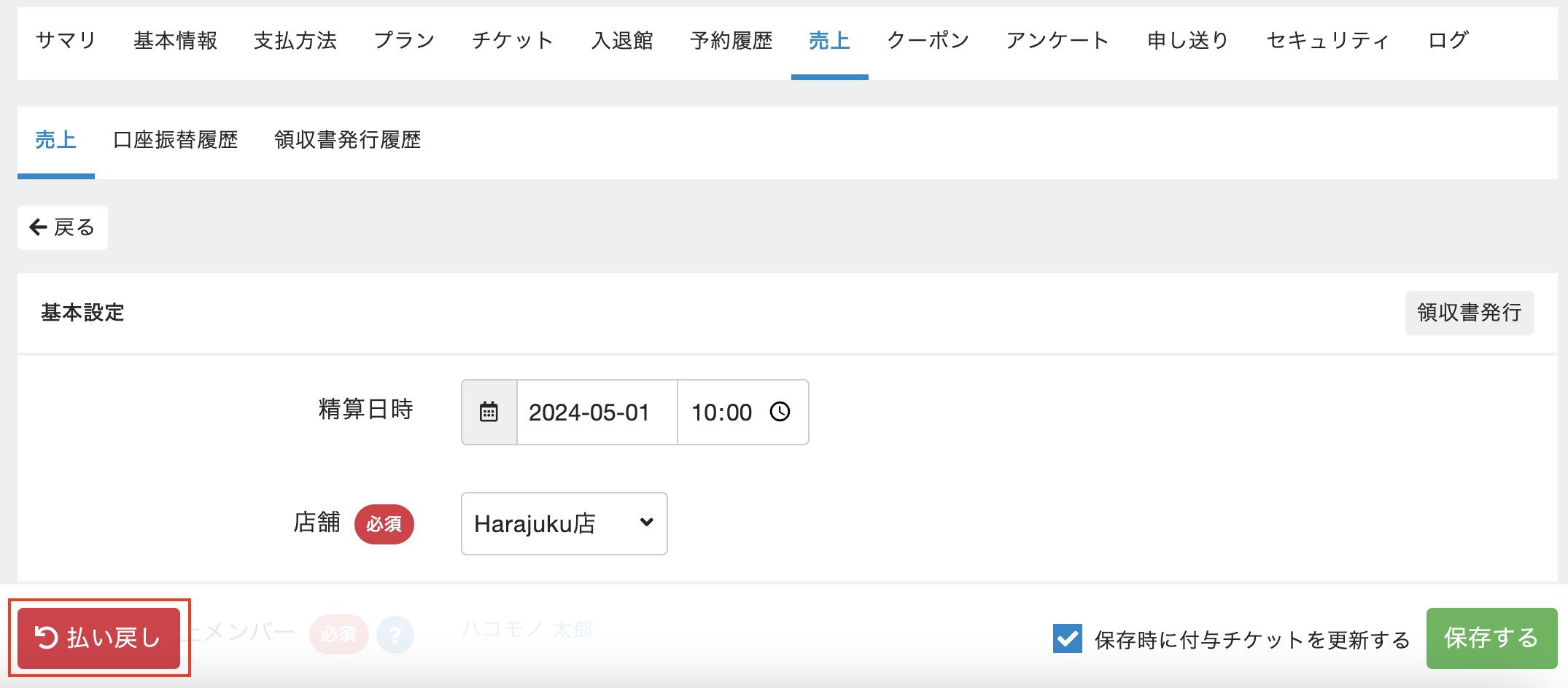Click the 領収書発行 button
This screenshot has height=688, width=1568.
(1469, 313)
